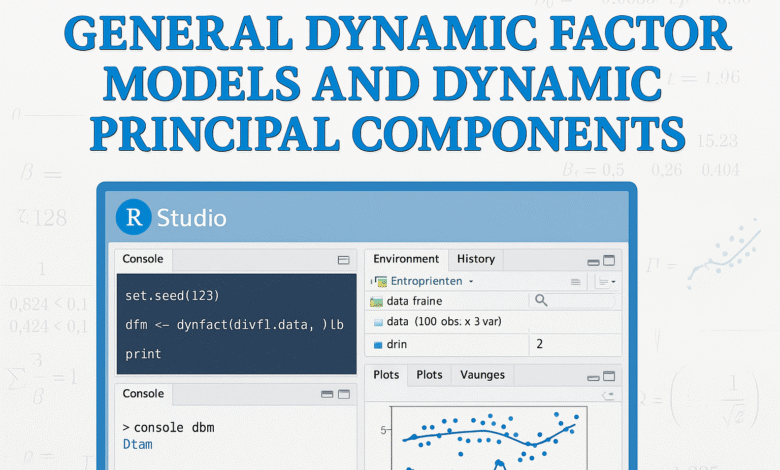
Task: Click the set.seed(123) code line
Action: click(x=172, y=296)
